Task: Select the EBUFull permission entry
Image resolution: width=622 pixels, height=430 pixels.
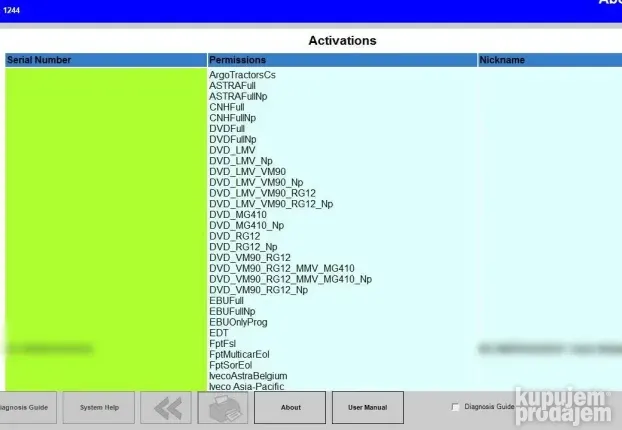Action: pyautogui.click(x=227, y=301)
